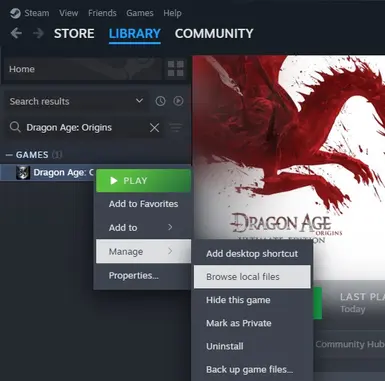The width and height of the screenshot is (385, 381).
Task: Click the magnifying glass search icon
Action: coord(15,127)
